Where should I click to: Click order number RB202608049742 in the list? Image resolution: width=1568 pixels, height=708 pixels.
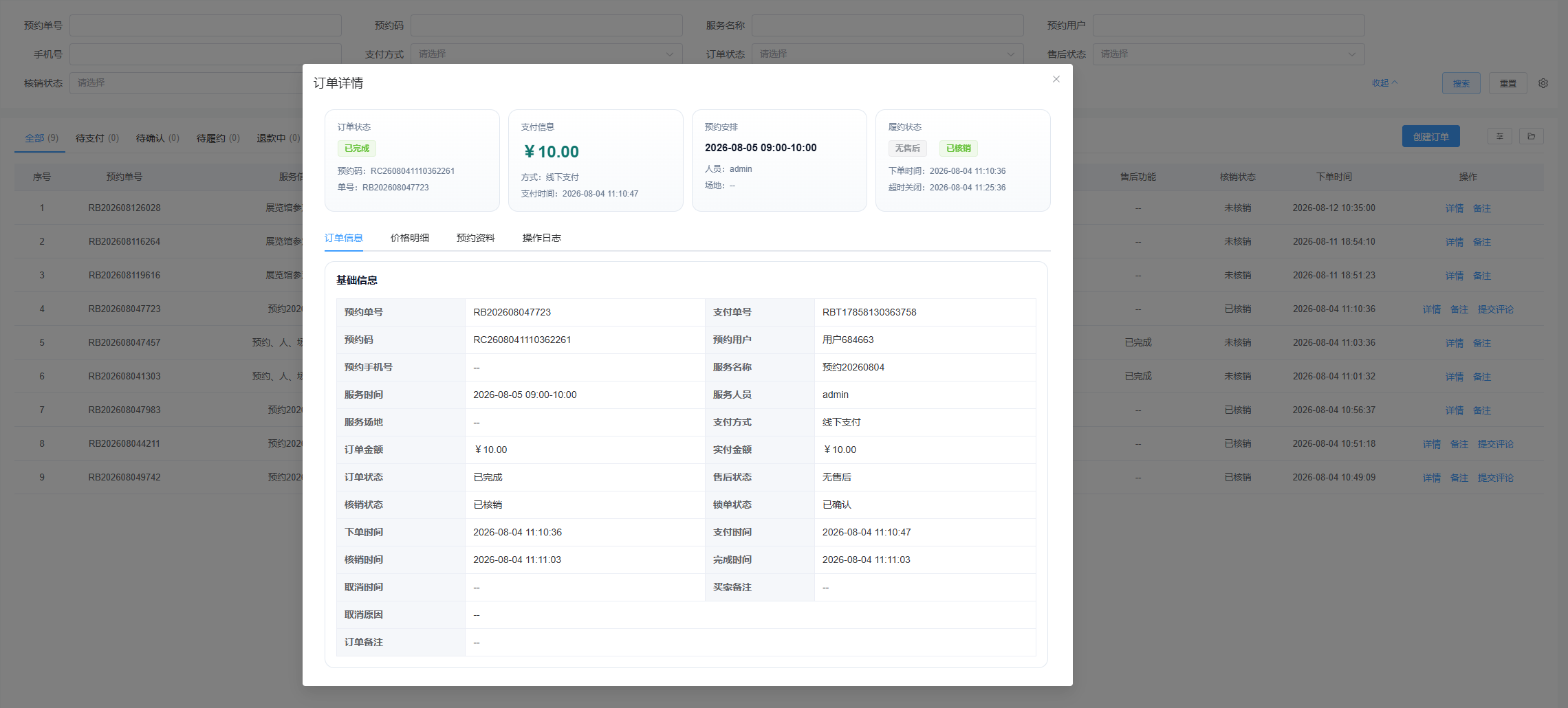[x=124, y=478]
